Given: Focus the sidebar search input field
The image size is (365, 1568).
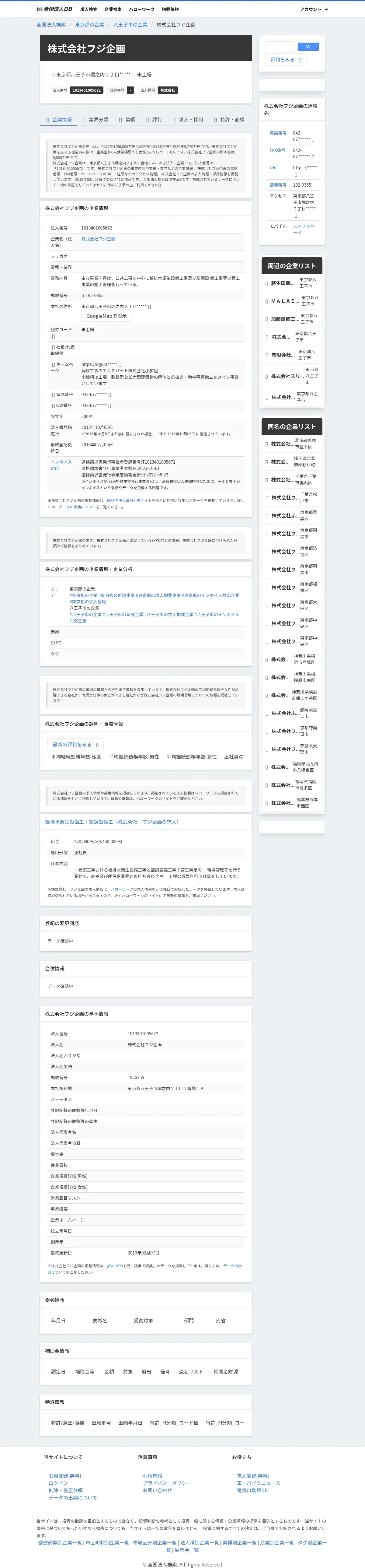Looking at the screenshot, I should pyautogui.click(x=280, y=47).
